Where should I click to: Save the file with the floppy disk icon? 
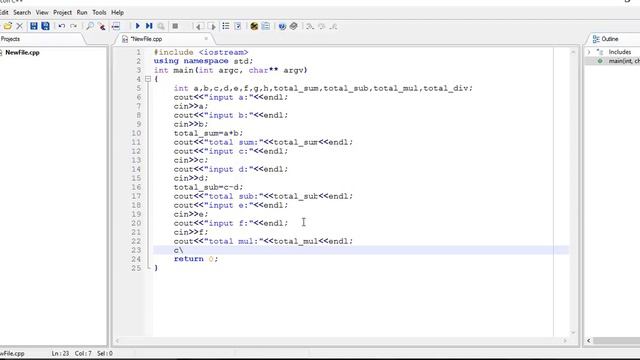(33, 26)
